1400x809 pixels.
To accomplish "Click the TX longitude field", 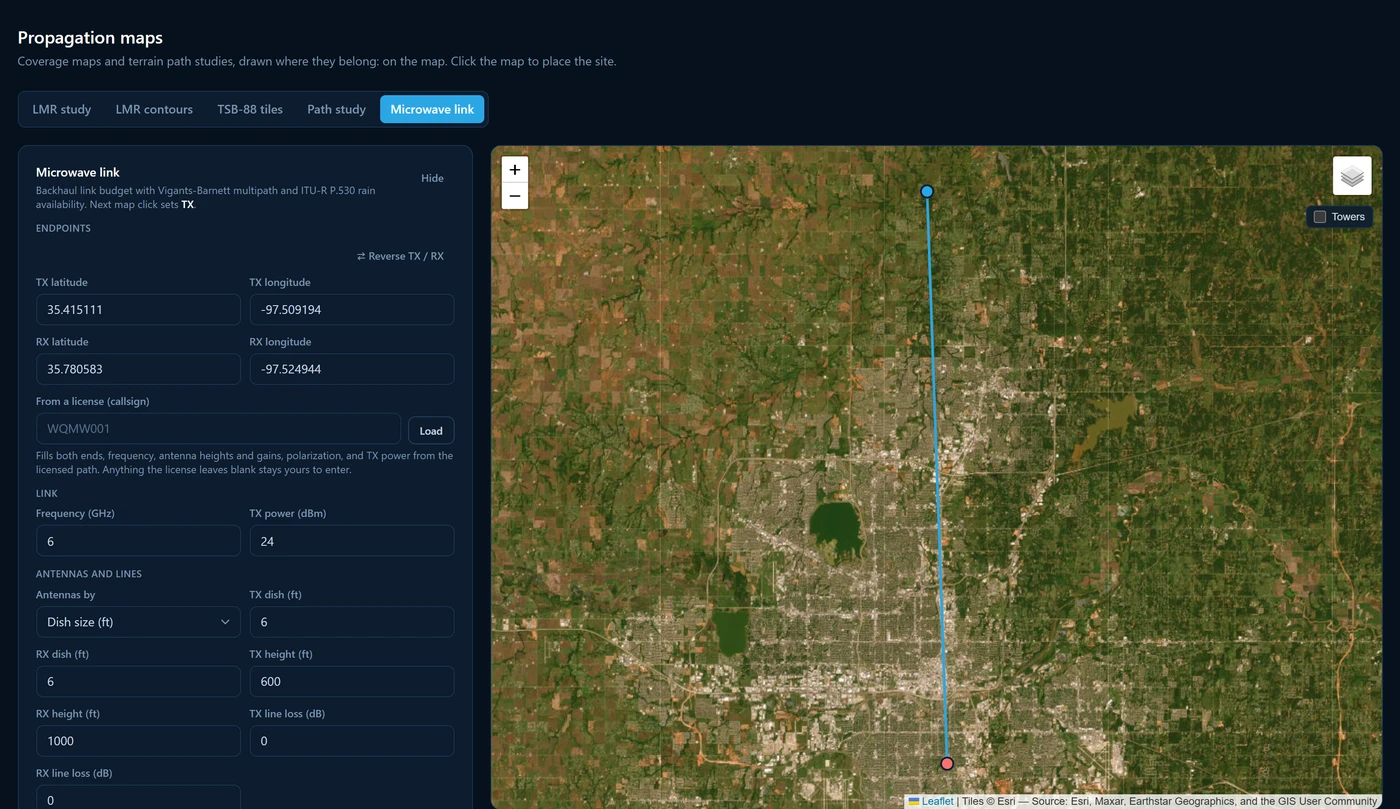I will (352, 310).
